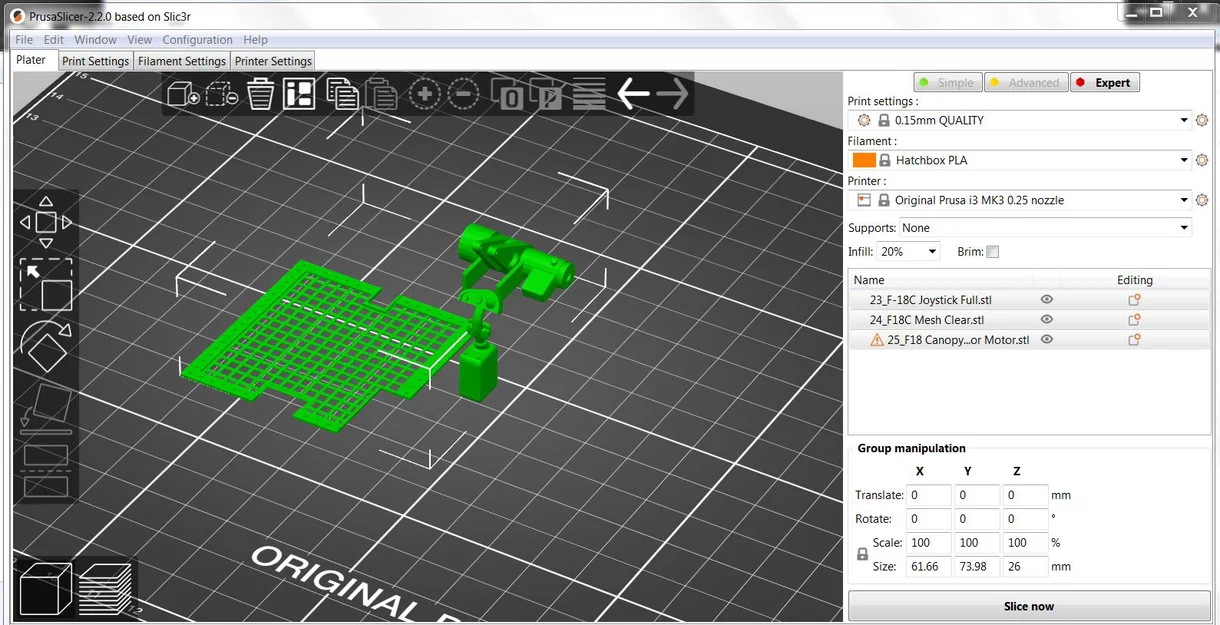1220x625 pixels.
Task: Switch to the Print Settings tab
Action: (95, 61)
